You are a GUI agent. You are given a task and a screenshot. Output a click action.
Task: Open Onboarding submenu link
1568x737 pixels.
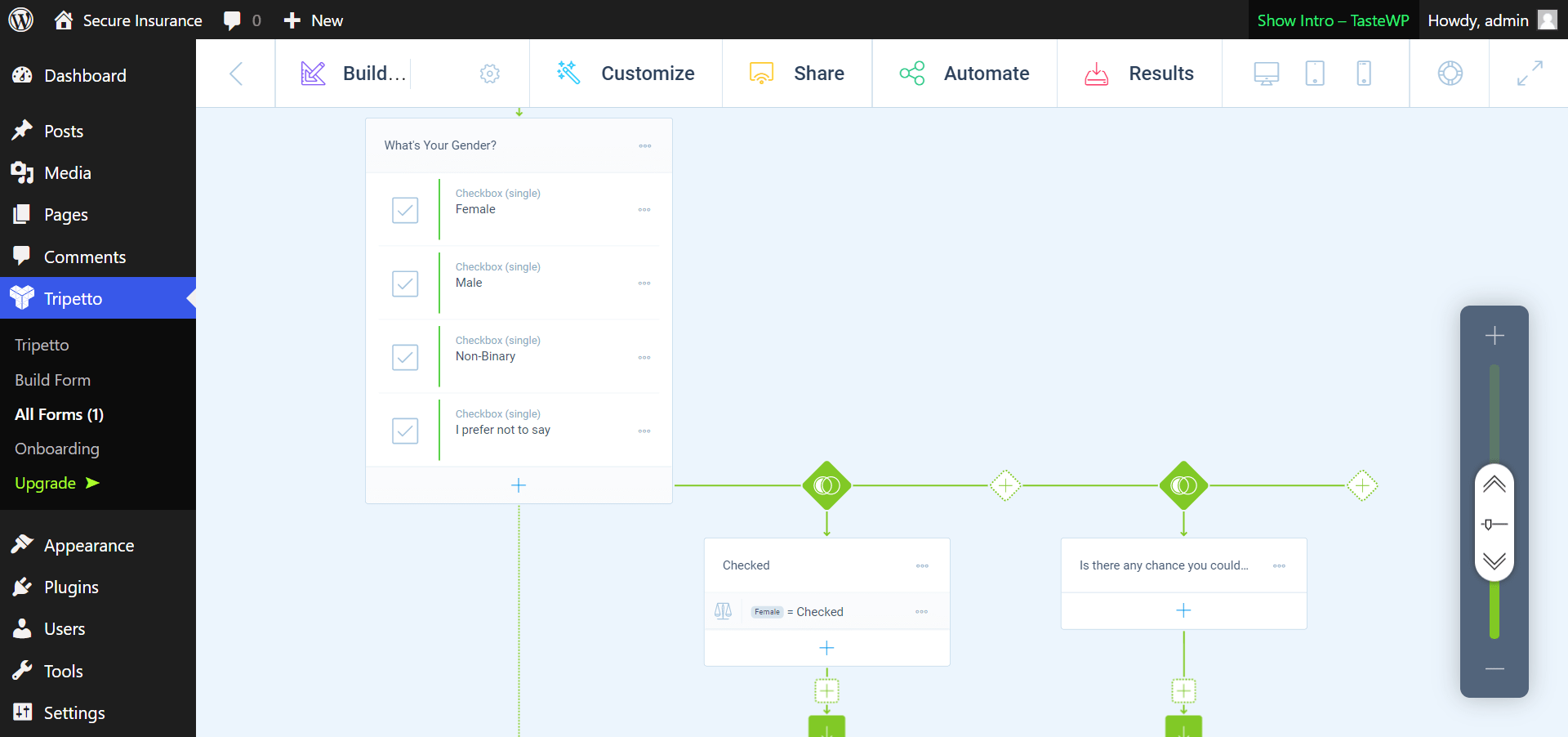(x=57, y=449)
